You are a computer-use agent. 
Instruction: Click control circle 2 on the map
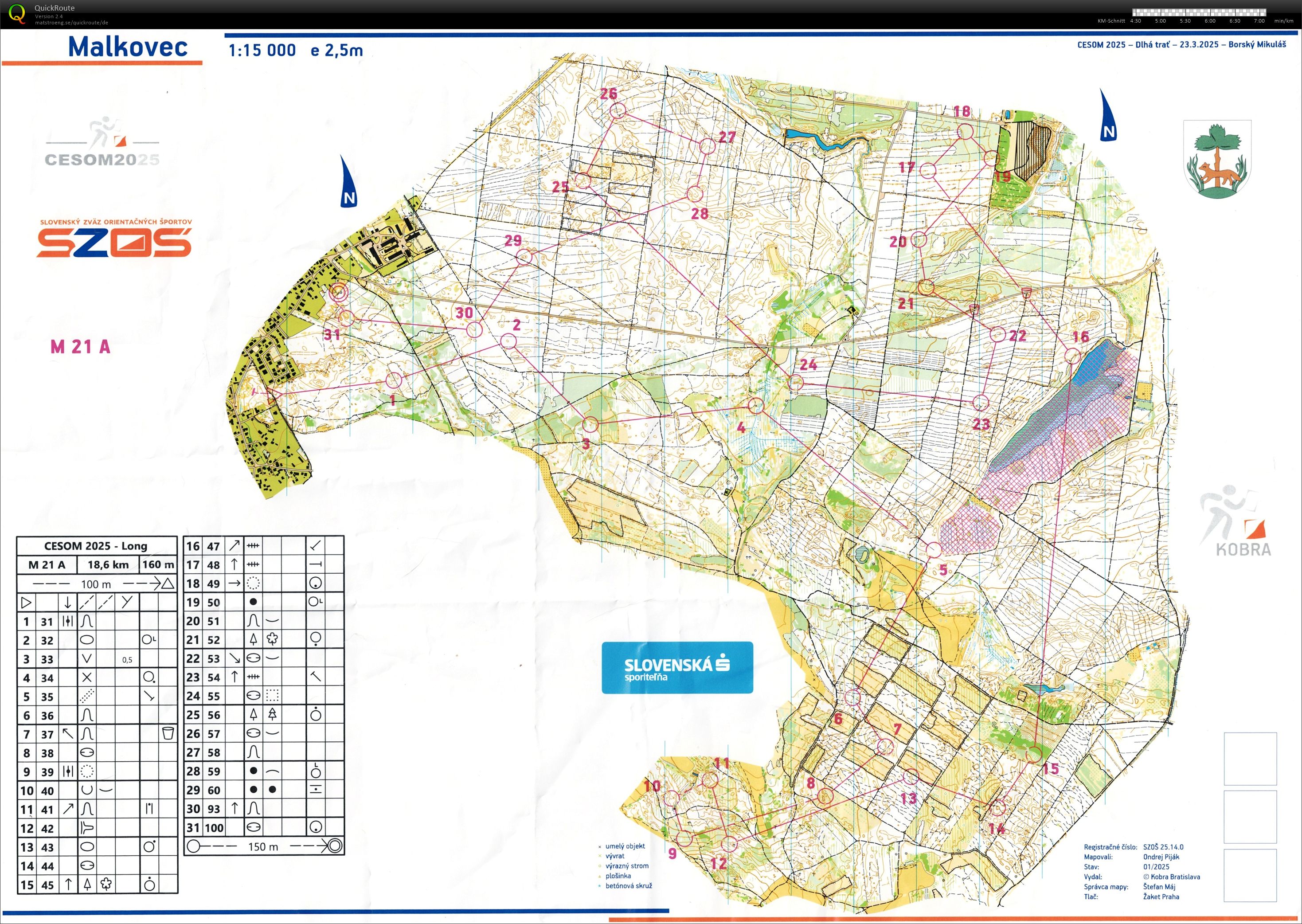[508, 341]
